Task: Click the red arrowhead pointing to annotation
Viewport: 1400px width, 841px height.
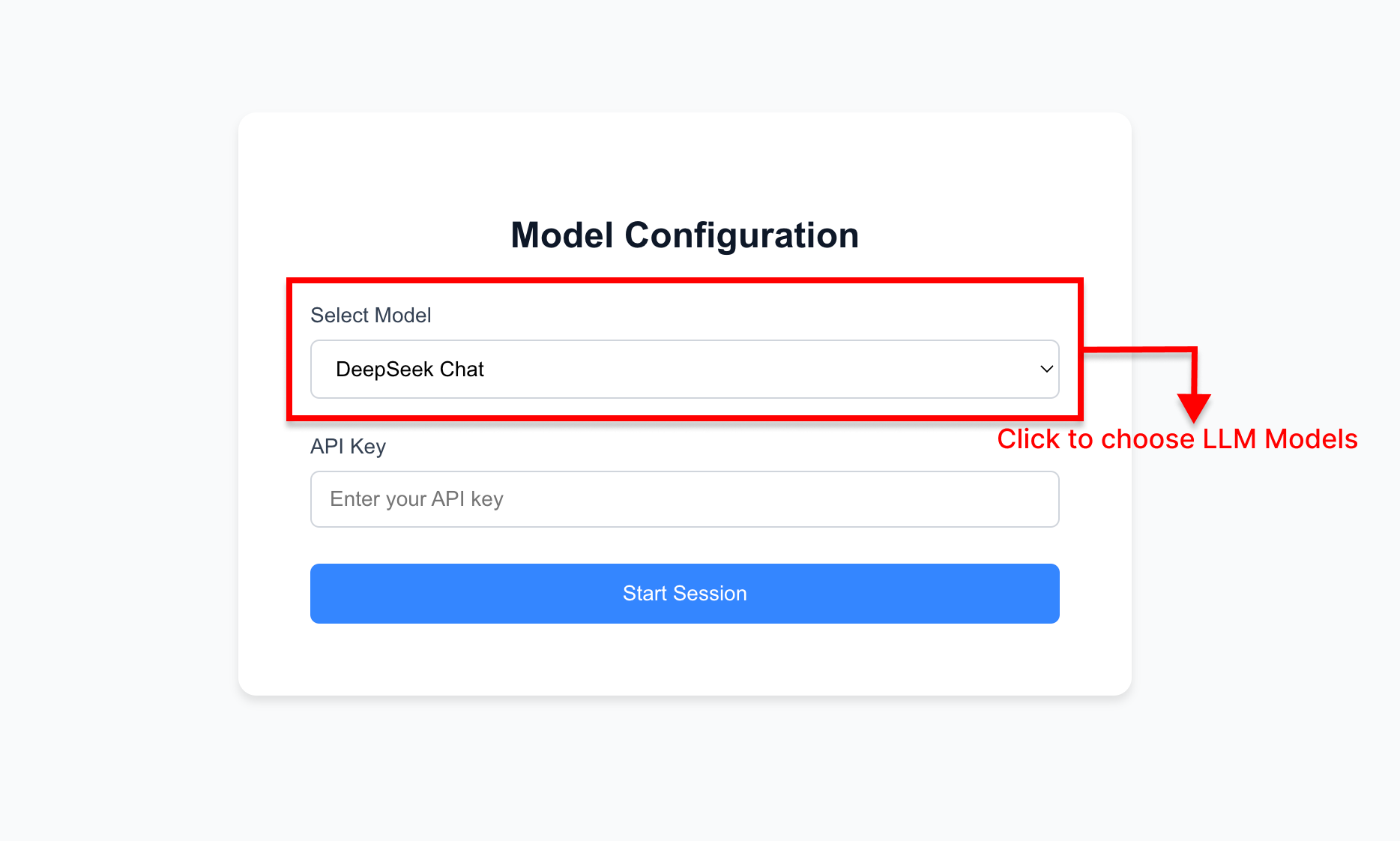Action: [1193, 408]
